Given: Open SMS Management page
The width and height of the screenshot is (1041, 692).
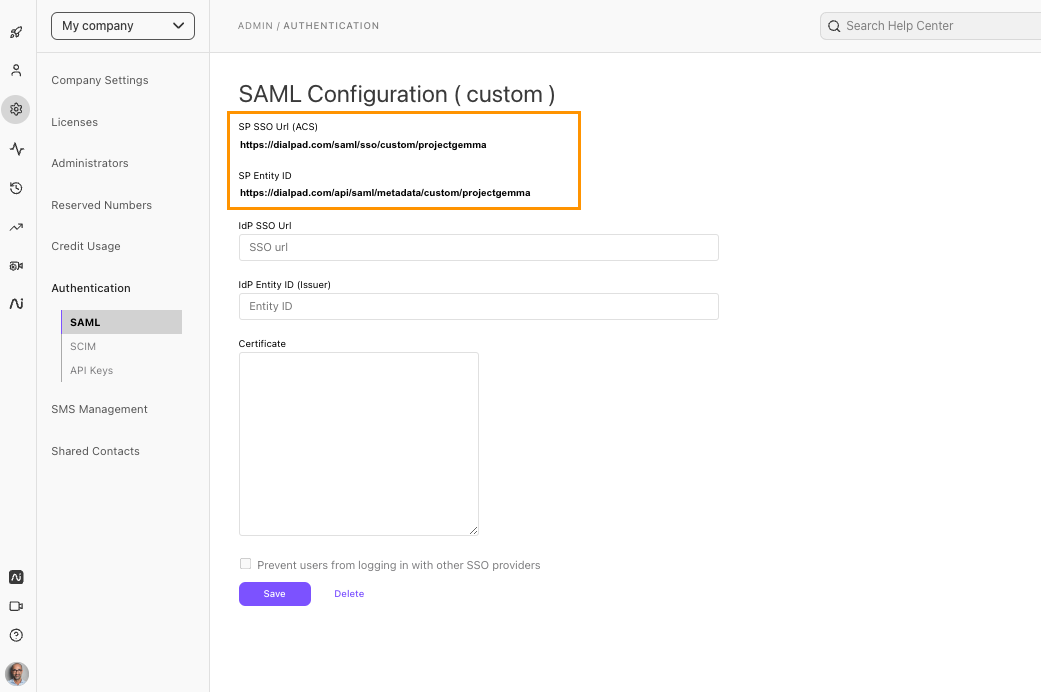Looking at the screenshot, I should point(100,409).
